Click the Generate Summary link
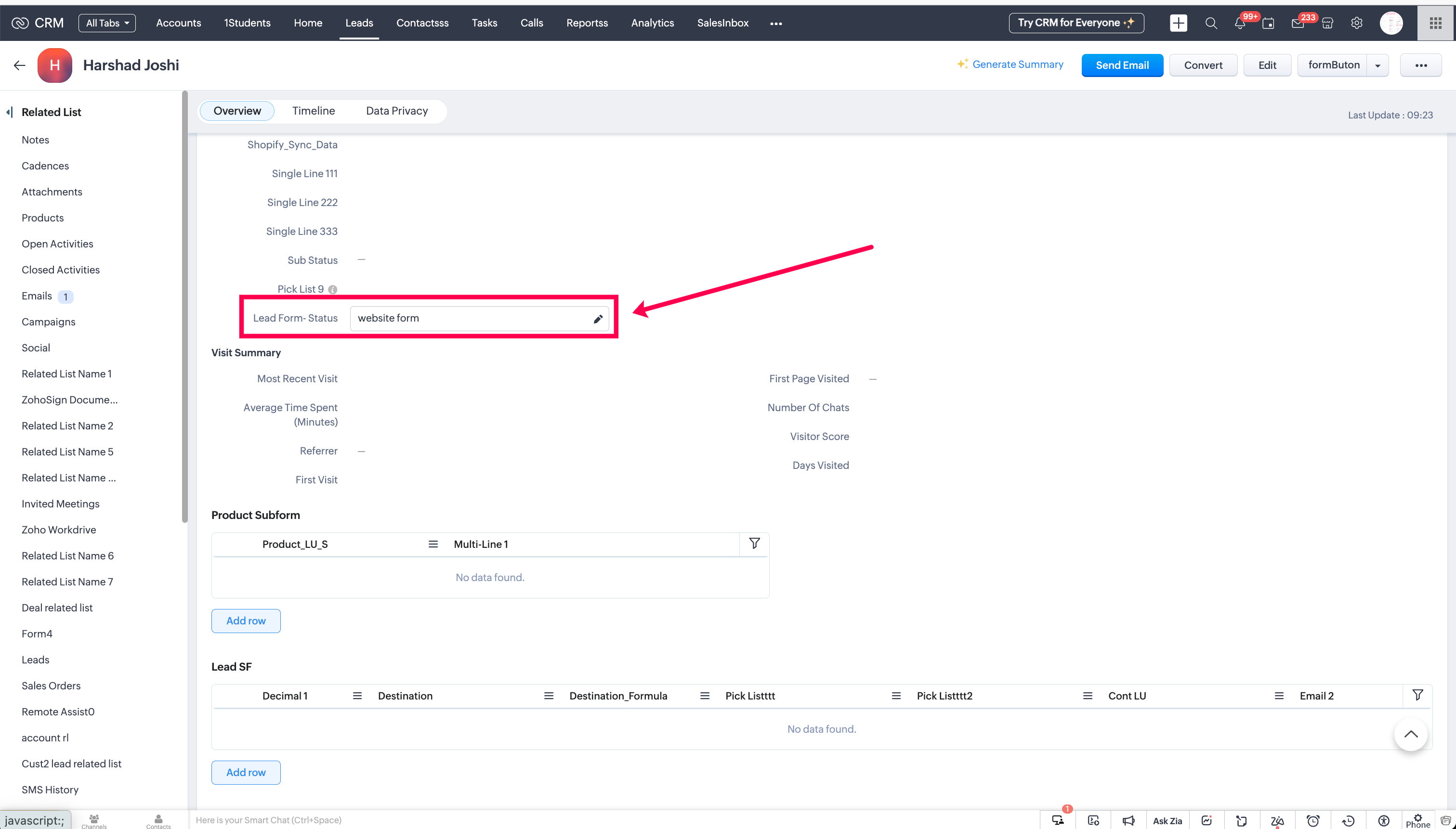The height and width of the screenshot is (829, 1456). click(x=1017, y=65)
